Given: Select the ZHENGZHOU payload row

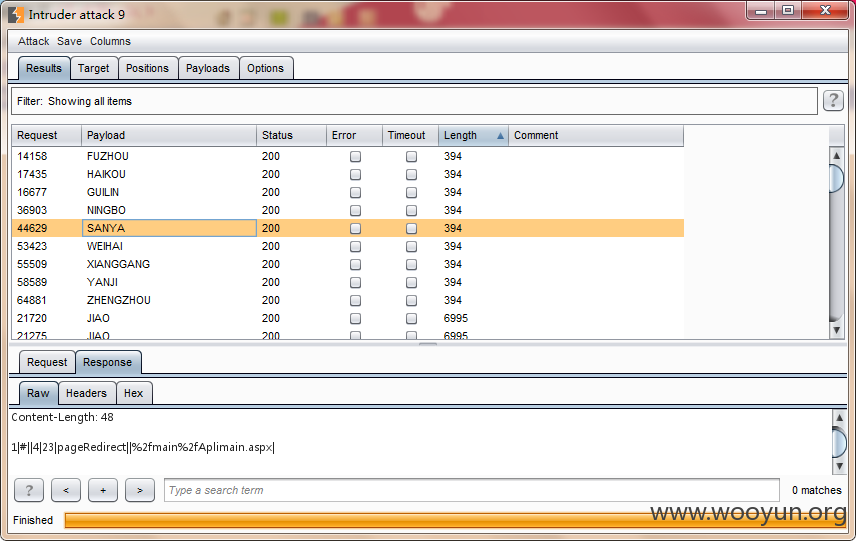Looking at the screenshot, I should point(347,300).
